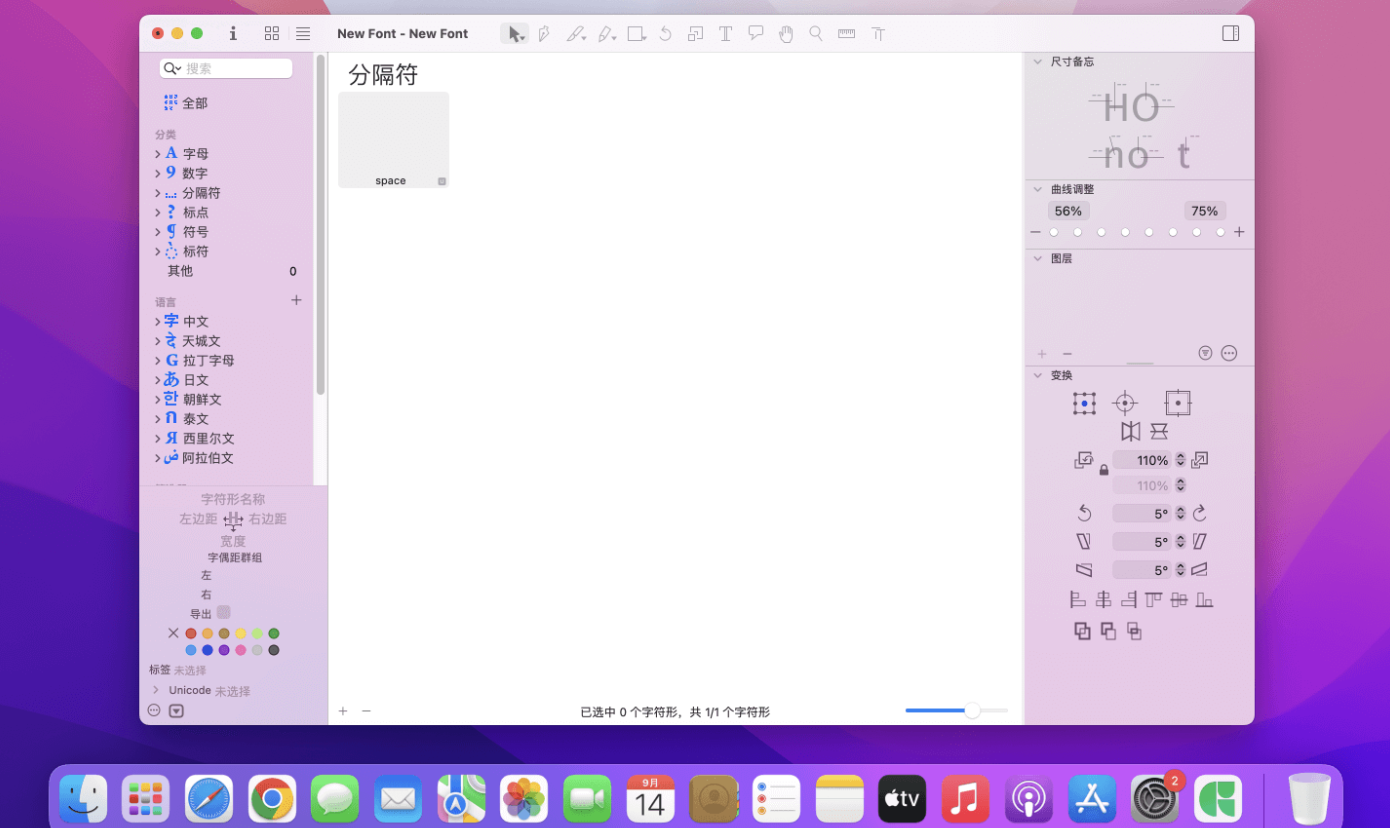Select the Text tool in toolbar
1390x828 pixels.
tap(726, 34)
